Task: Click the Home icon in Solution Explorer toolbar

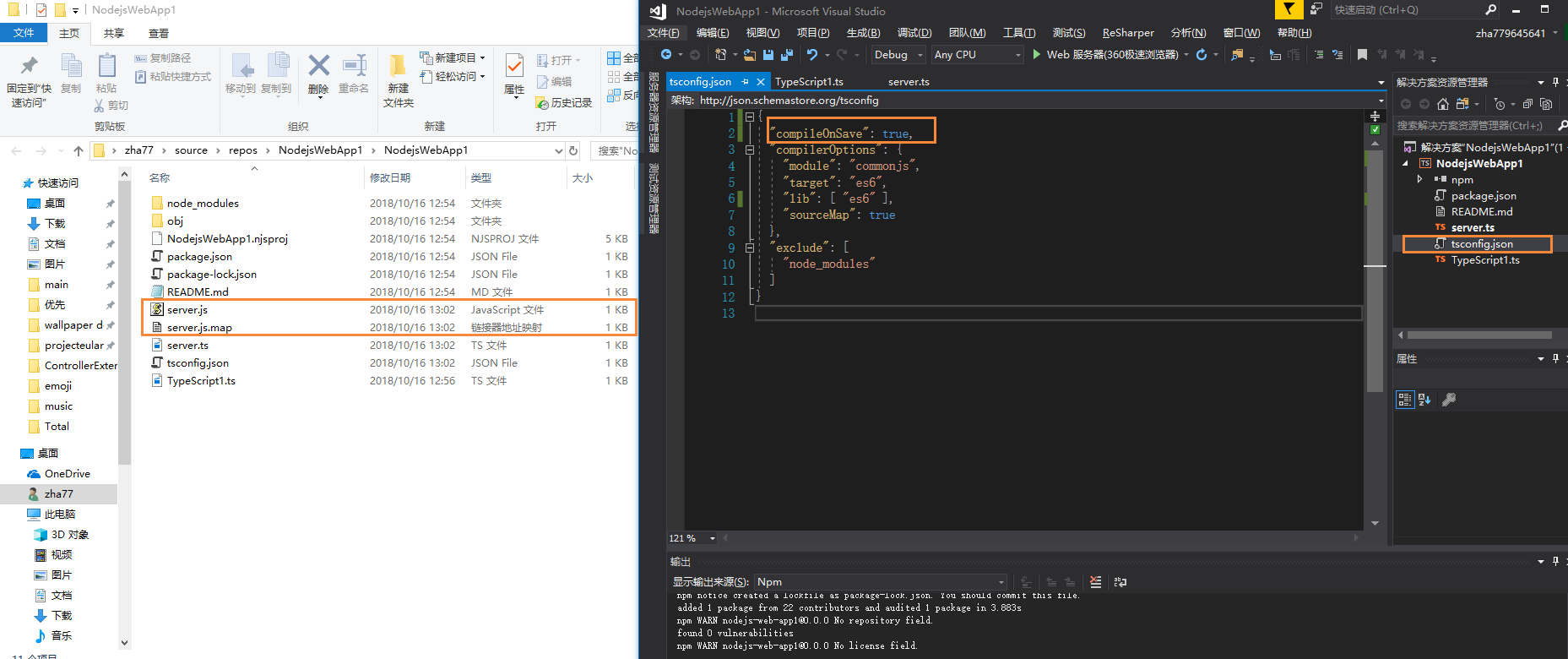Action: tap(1443, 104)
